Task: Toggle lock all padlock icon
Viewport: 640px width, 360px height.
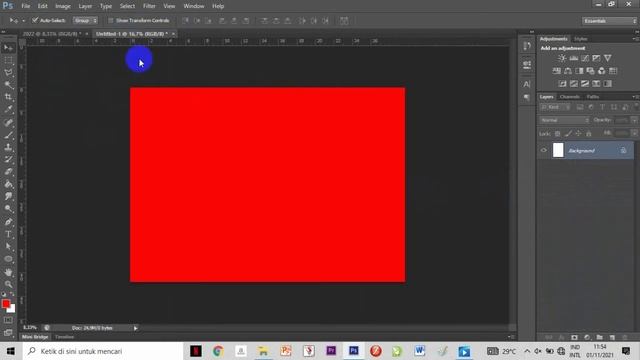Action: tap(589, 133)
